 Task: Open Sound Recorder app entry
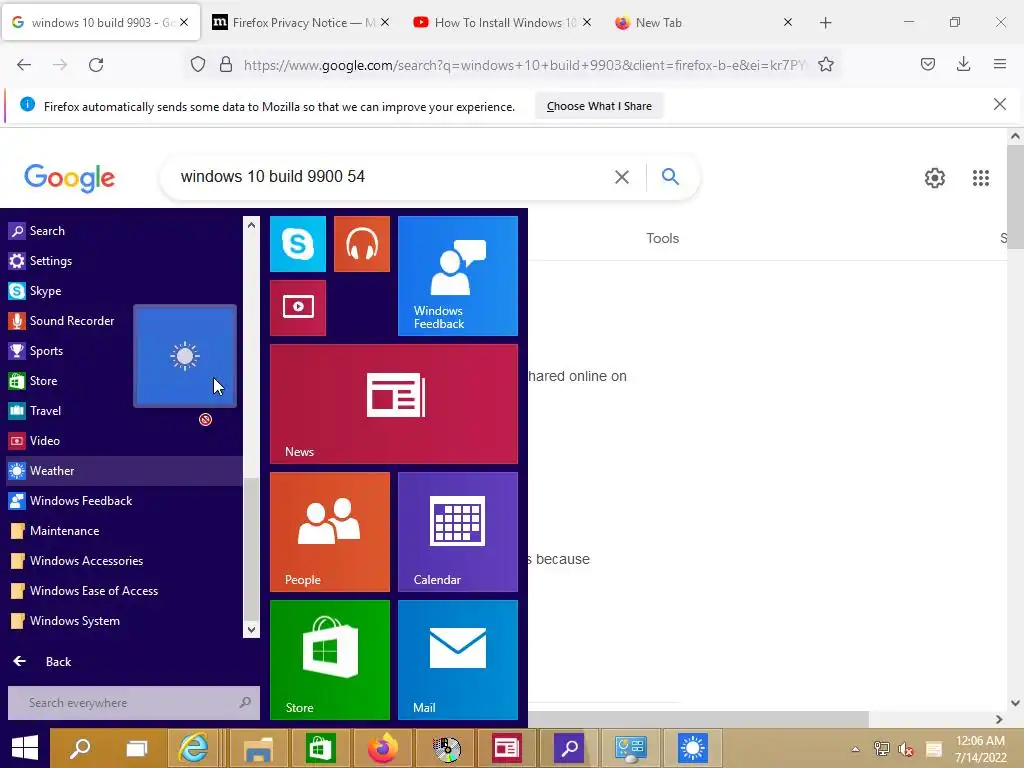coord(69,321)
